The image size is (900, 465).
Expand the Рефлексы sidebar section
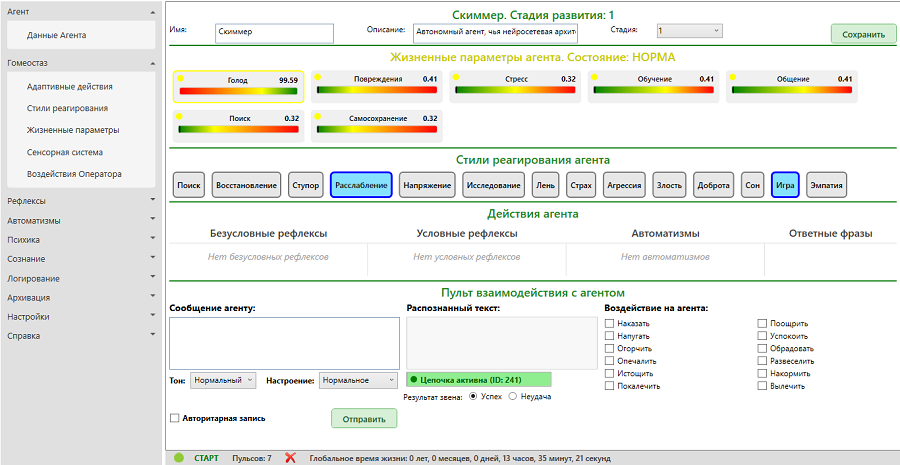[78, 201]
